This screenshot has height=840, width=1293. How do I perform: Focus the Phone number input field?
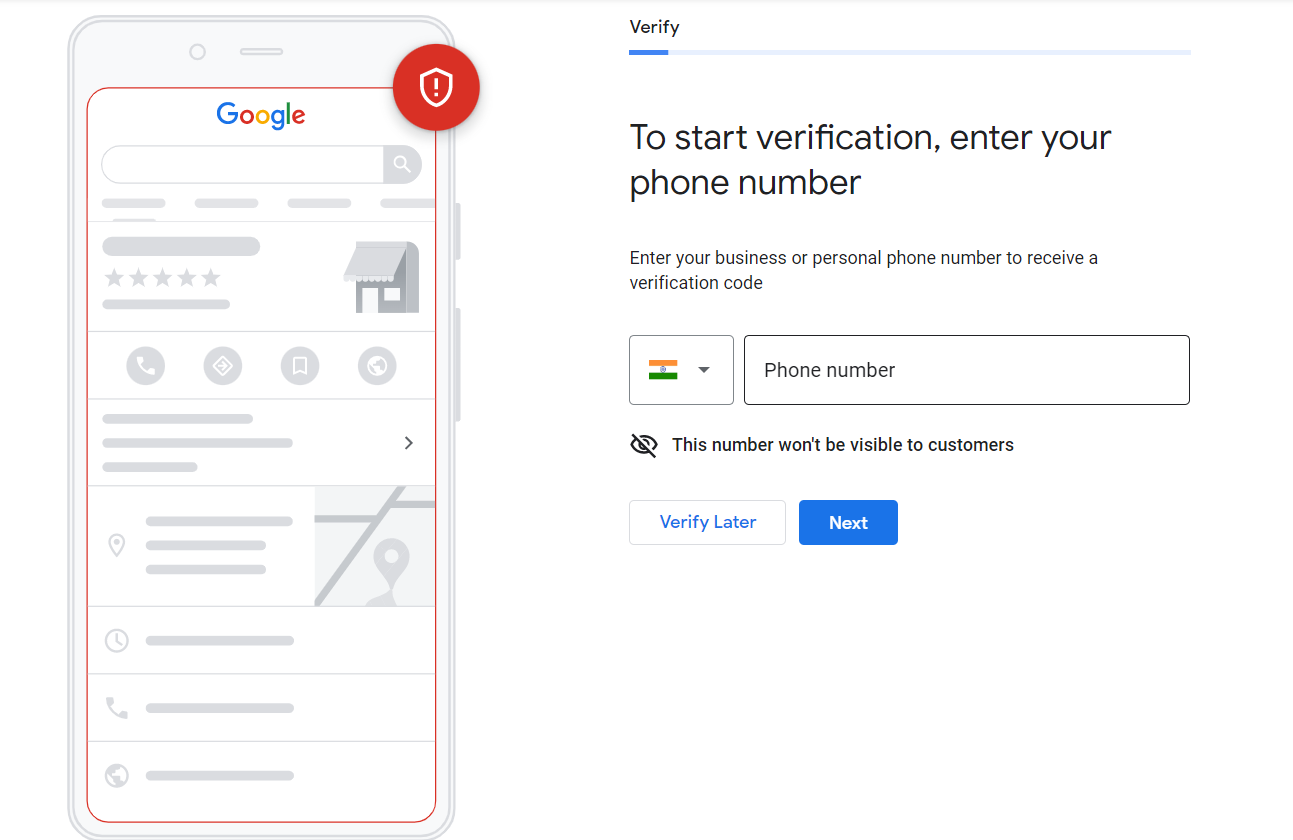[x=967, y=370]
